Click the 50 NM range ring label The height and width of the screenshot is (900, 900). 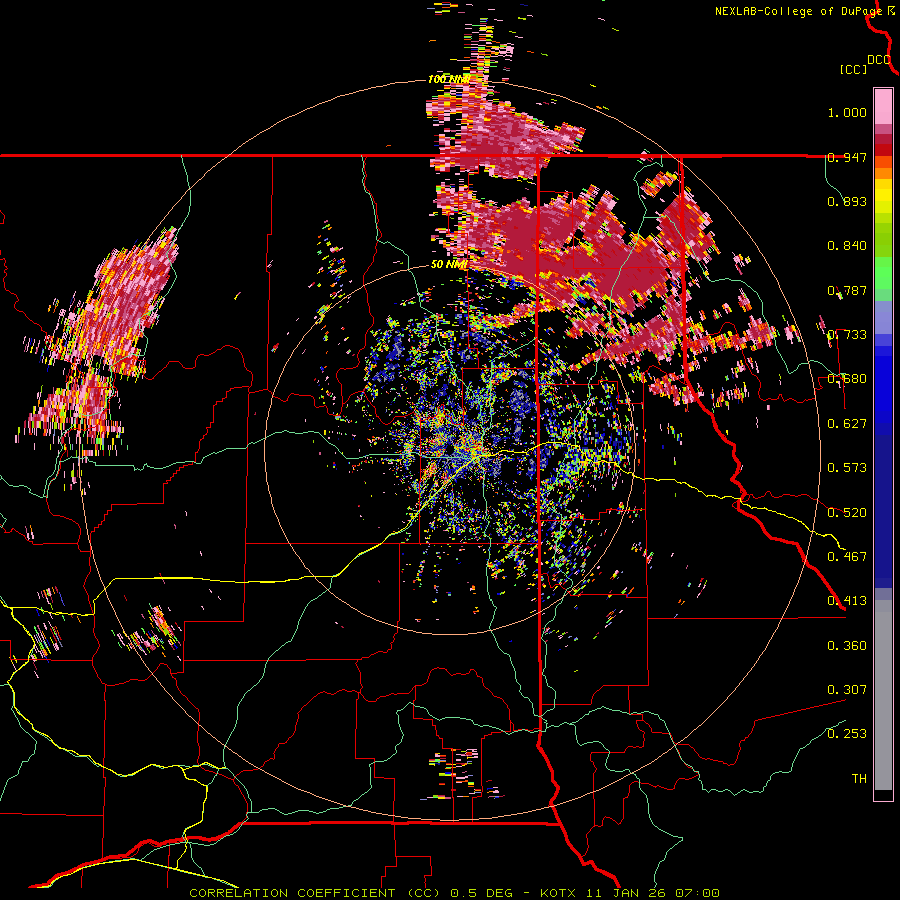pos(449,265)
